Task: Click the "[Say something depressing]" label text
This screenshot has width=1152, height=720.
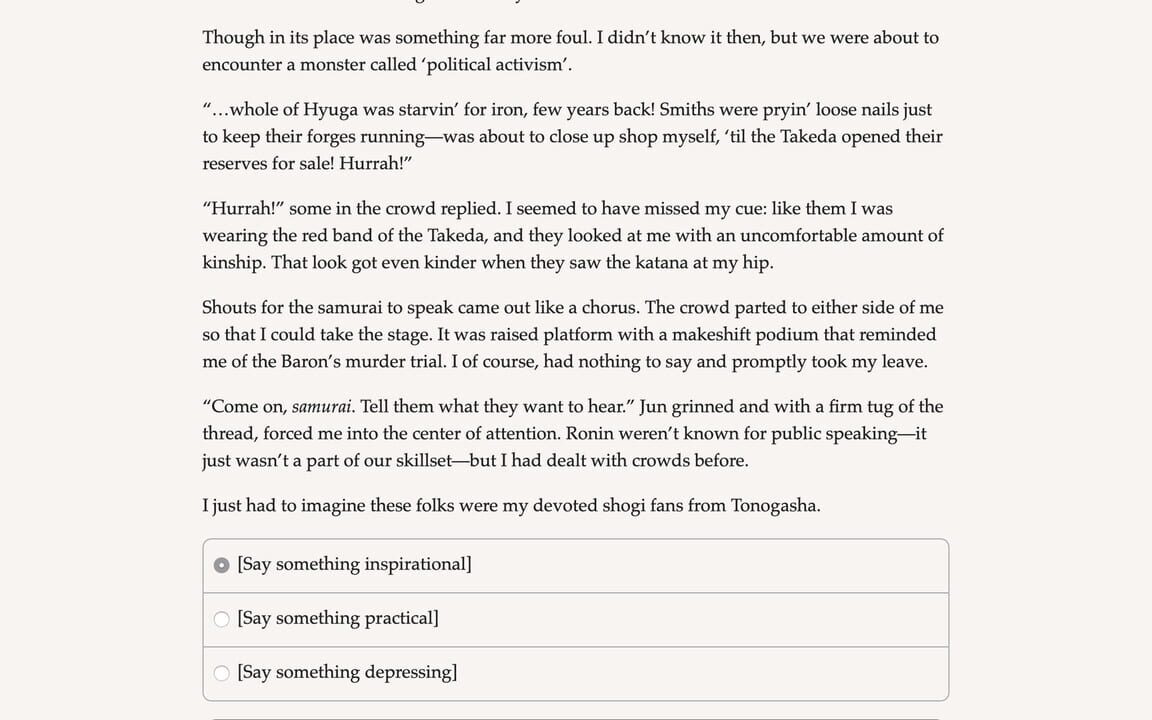Action: [x=347, y=672]
